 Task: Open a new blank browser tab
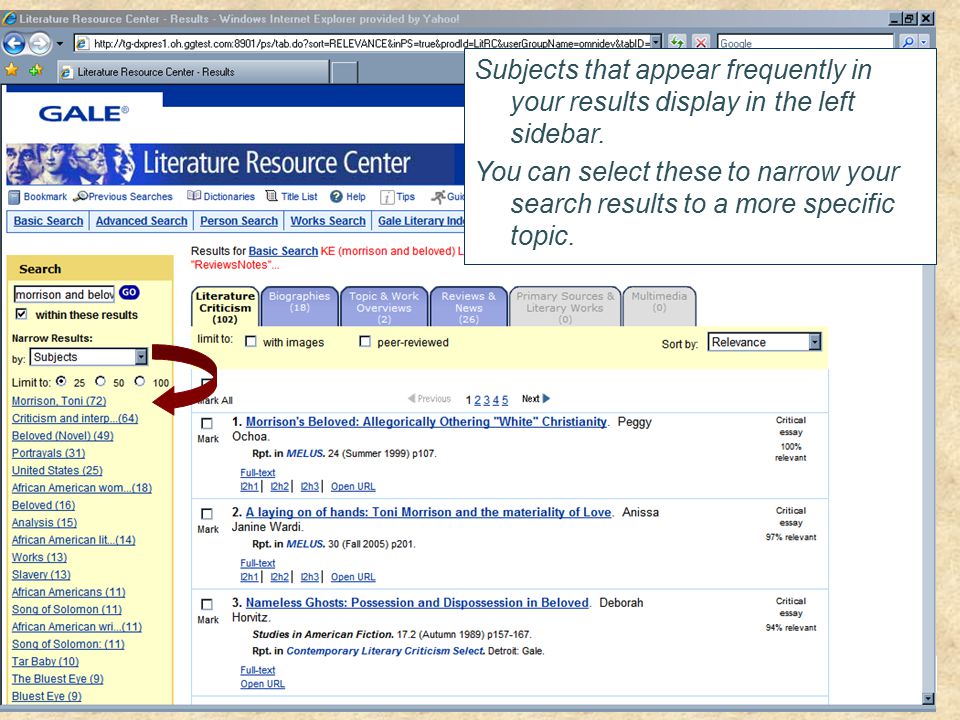point(345,72)
